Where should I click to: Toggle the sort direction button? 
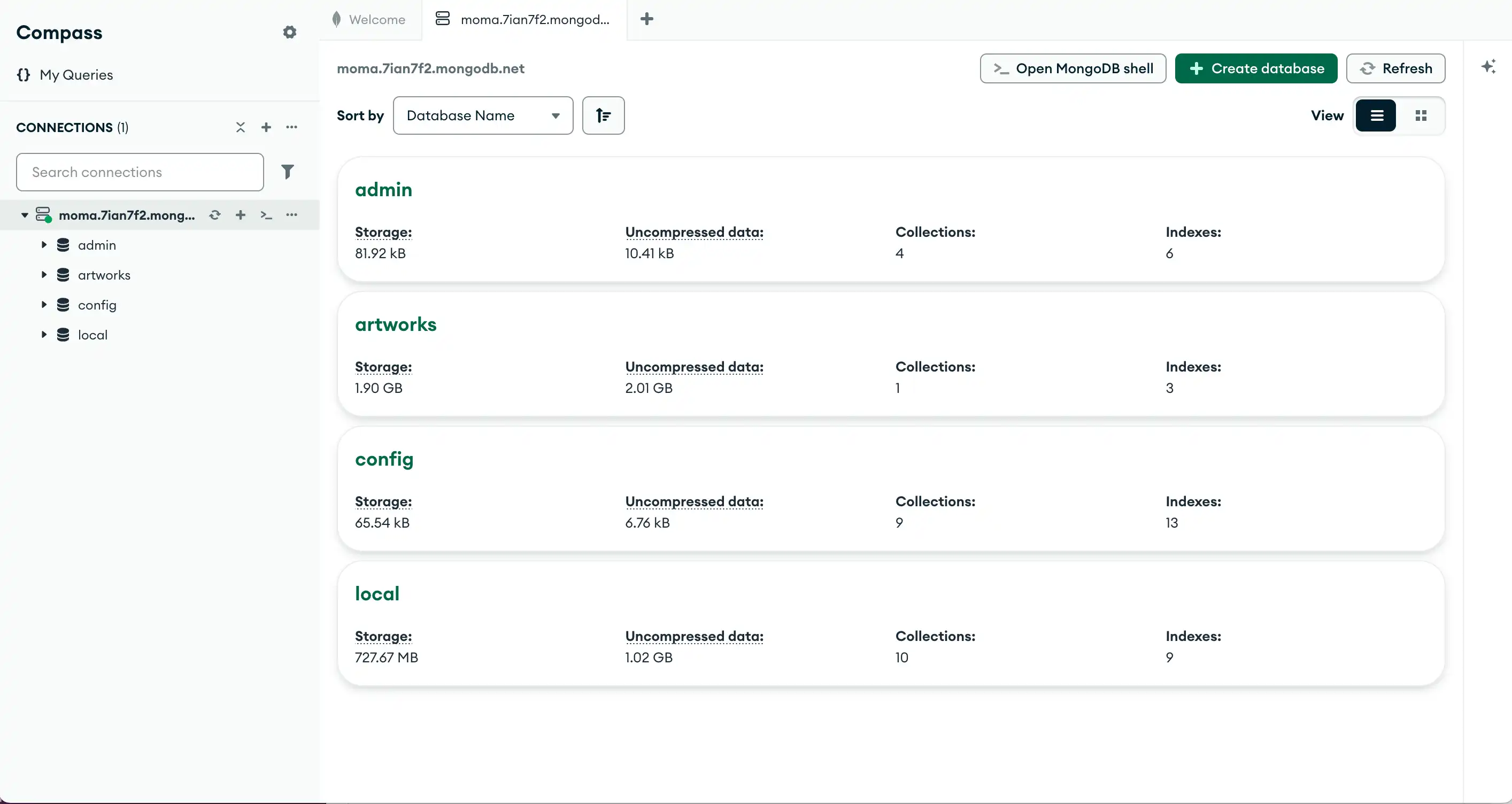(603, 115)
